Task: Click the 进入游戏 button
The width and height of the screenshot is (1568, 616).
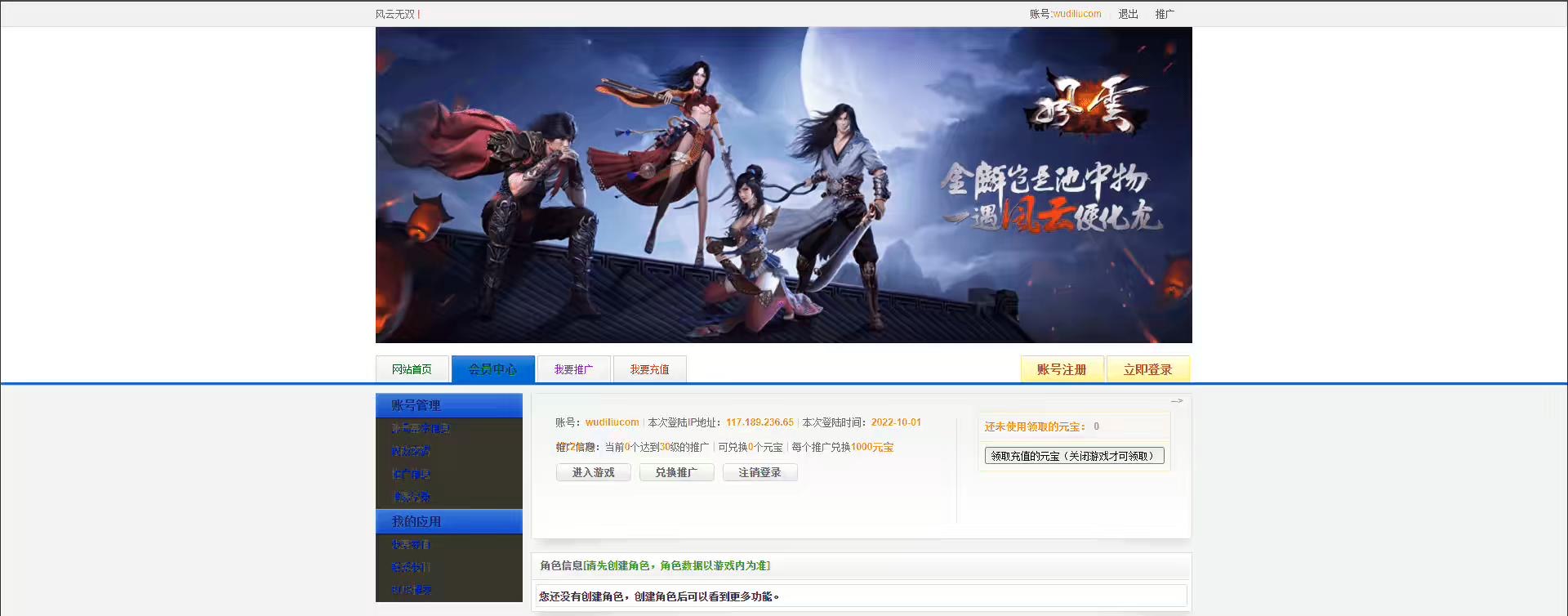Action: (593, 472)
